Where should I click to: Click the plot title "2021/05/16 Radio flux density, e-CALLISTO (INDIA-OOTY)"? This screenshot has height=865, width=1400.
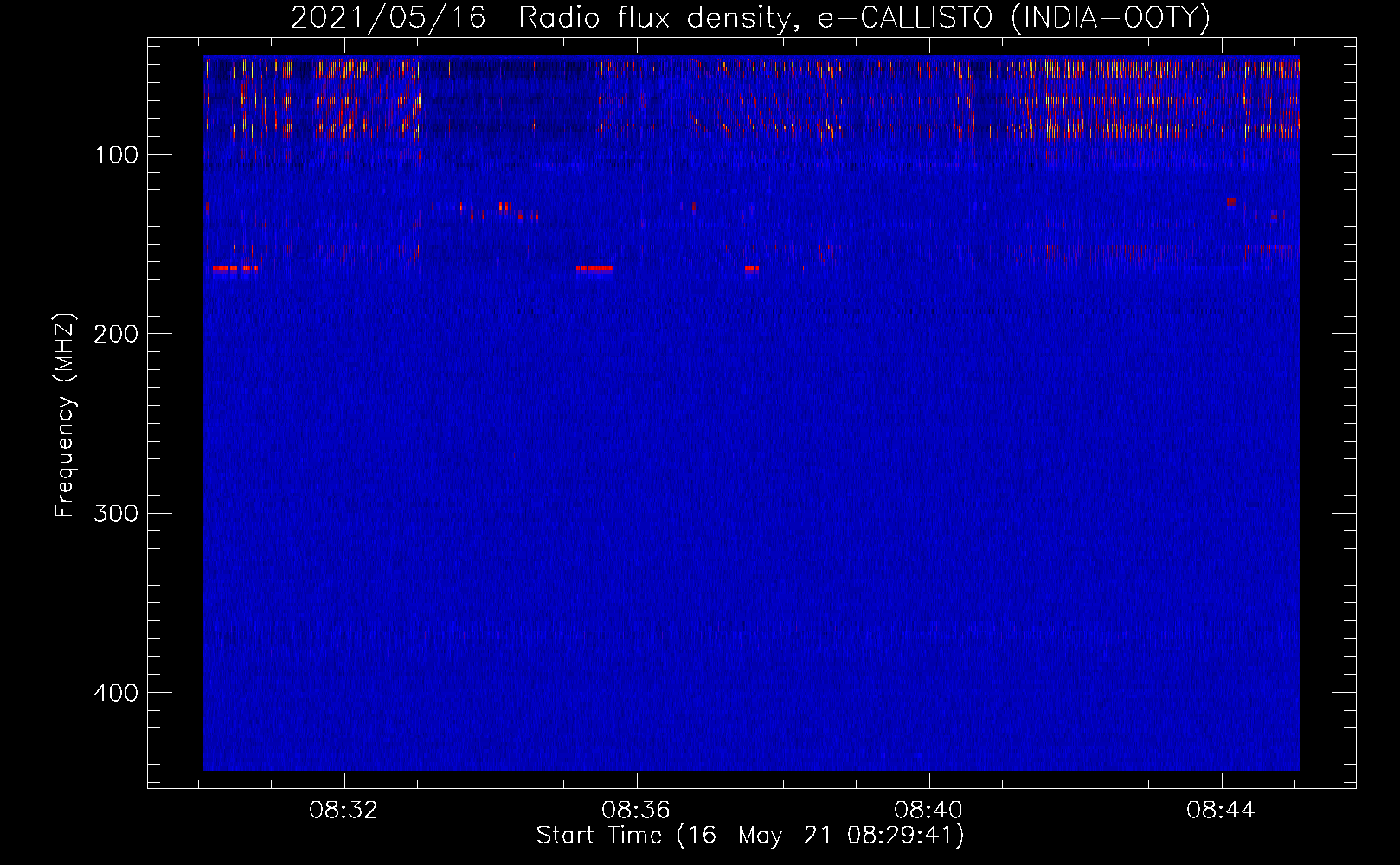(750, 17)
